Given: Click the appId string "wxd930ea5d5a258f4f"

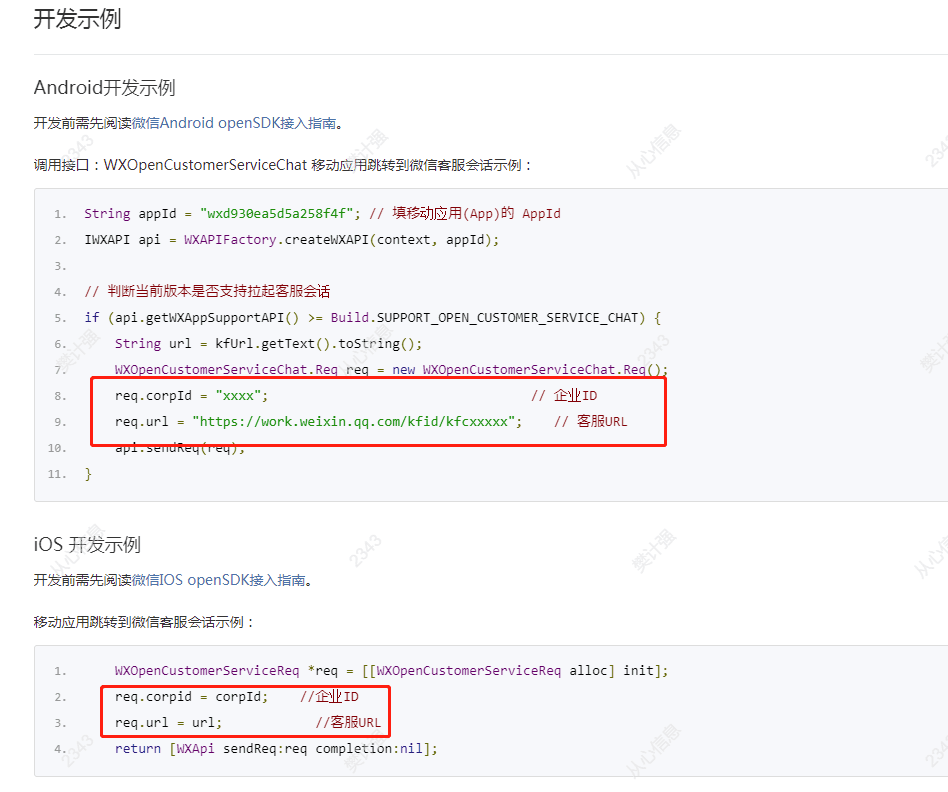Looking at the screenshot, I should point(276,214).
